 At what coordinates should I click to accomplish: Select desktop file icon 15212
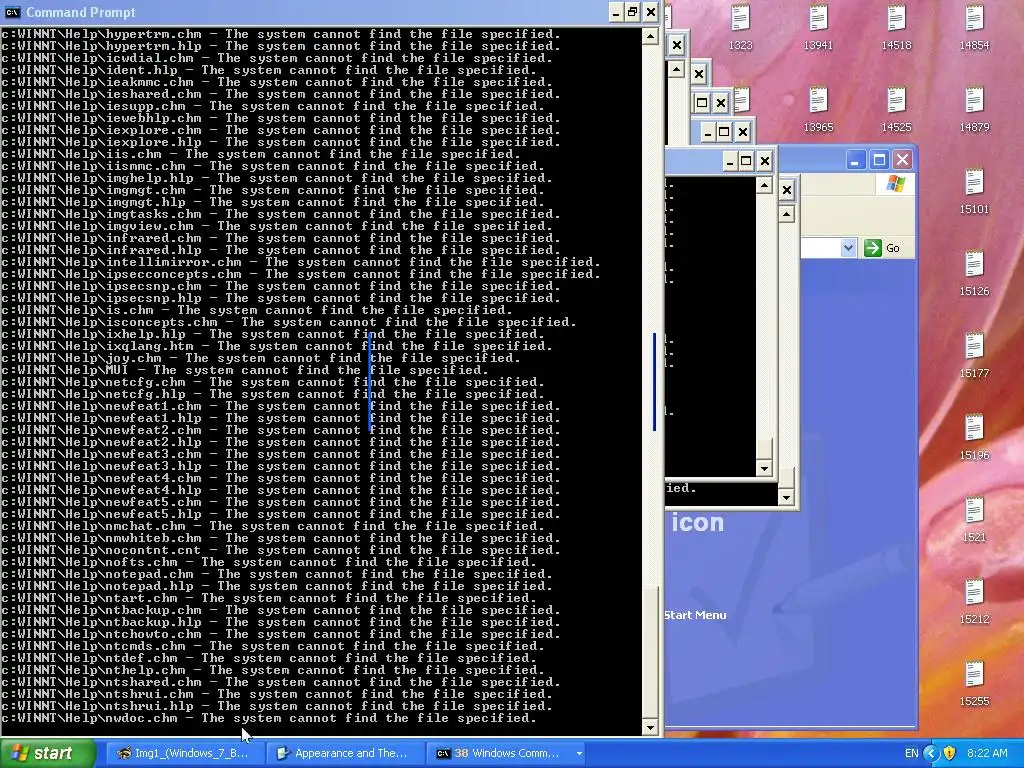tap(974, 601)
